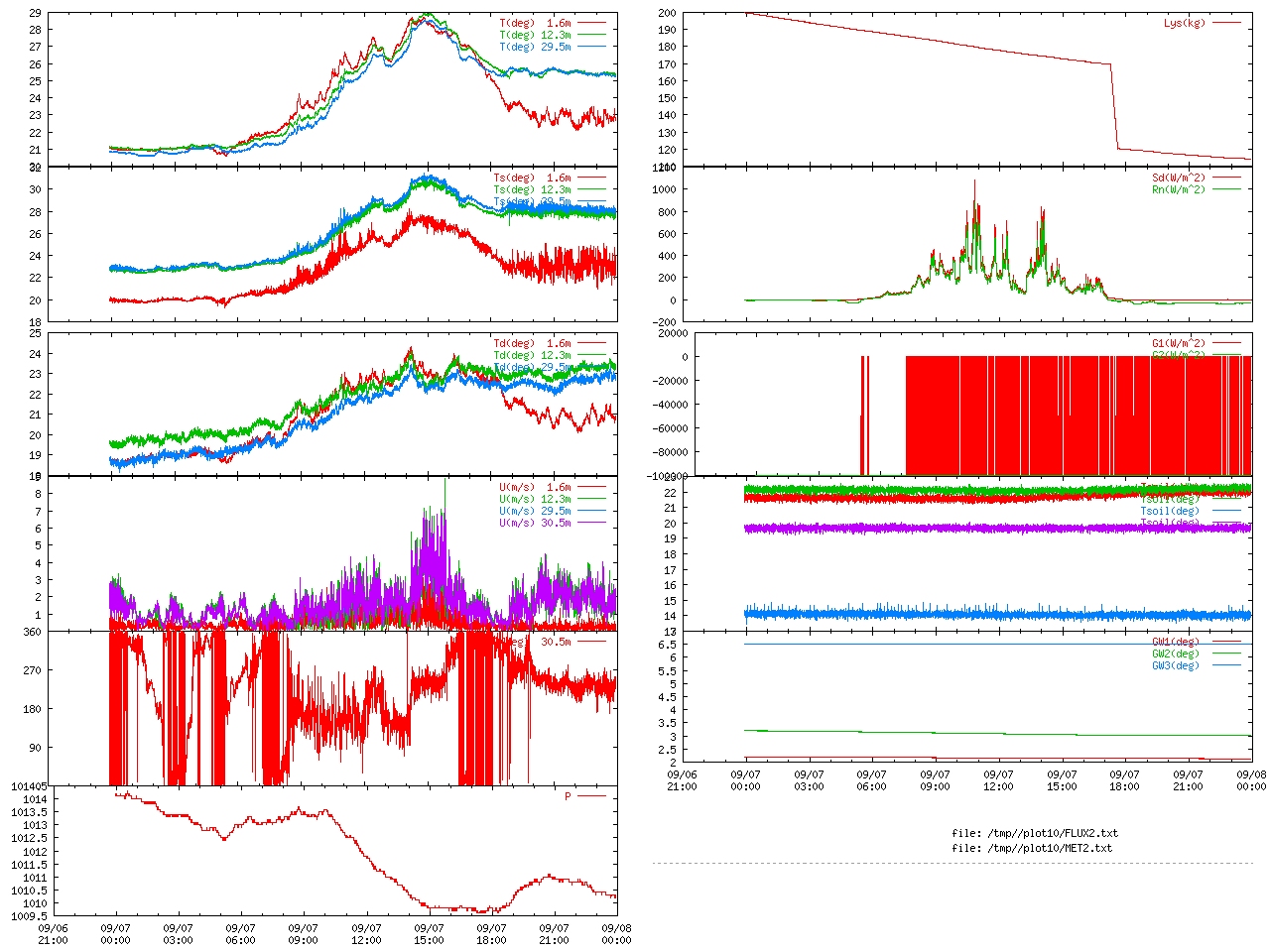Image resolution: width=1270 pixels, height=952 pixels.
Task: Click green line sample beside T(deg) 12.3m
Action: point(591,35)
